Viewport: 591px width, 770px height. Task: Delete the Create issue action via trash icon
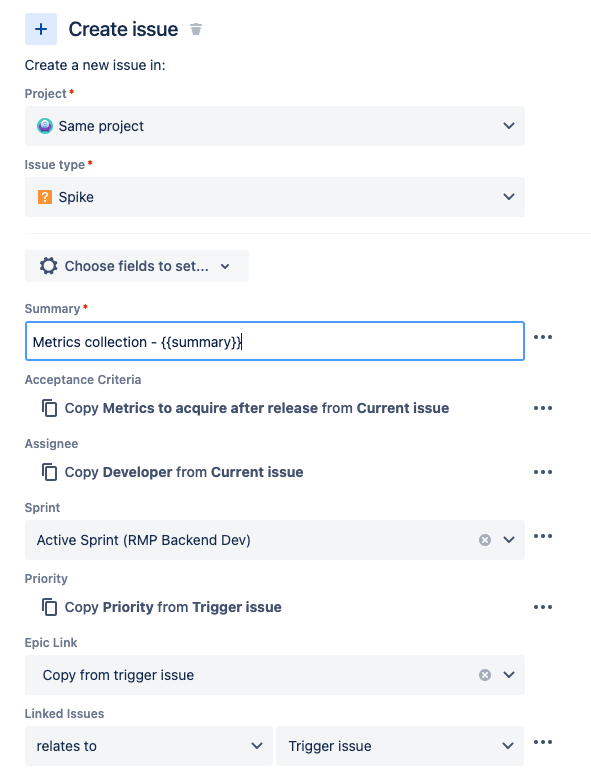point(196,29)
